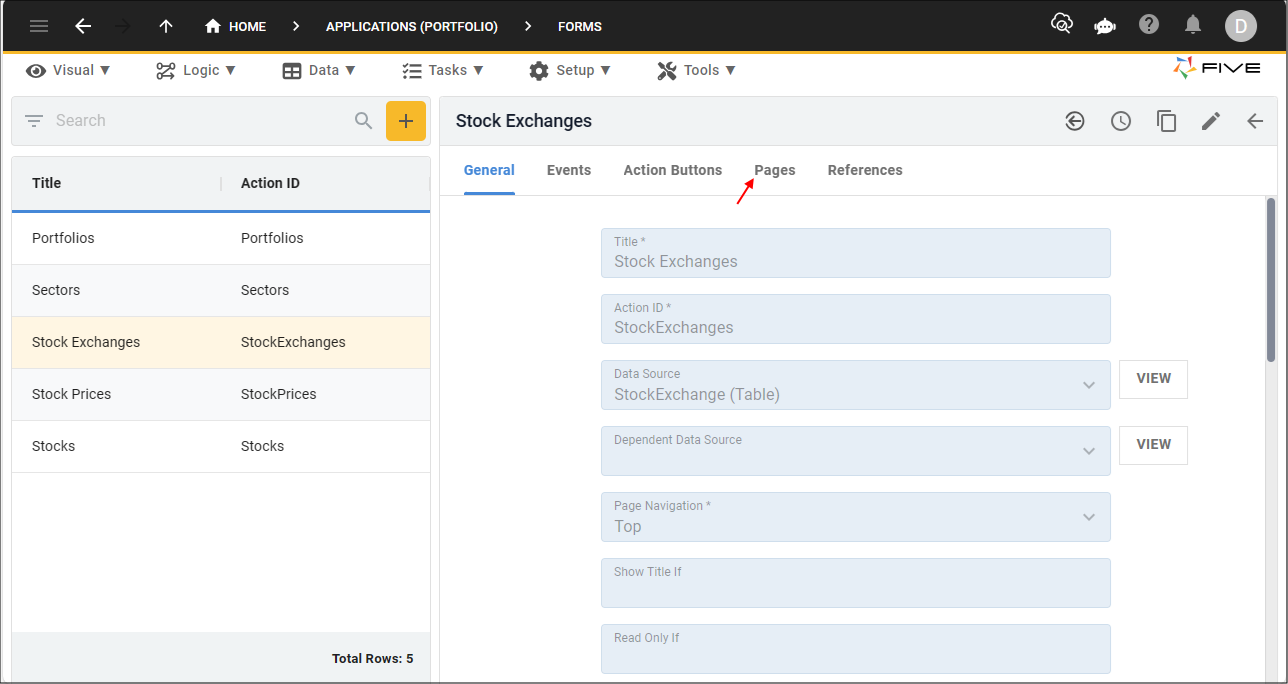The image size is (1288, 684).
Task: Select the Portfolios row
Action: coord(221,238)
